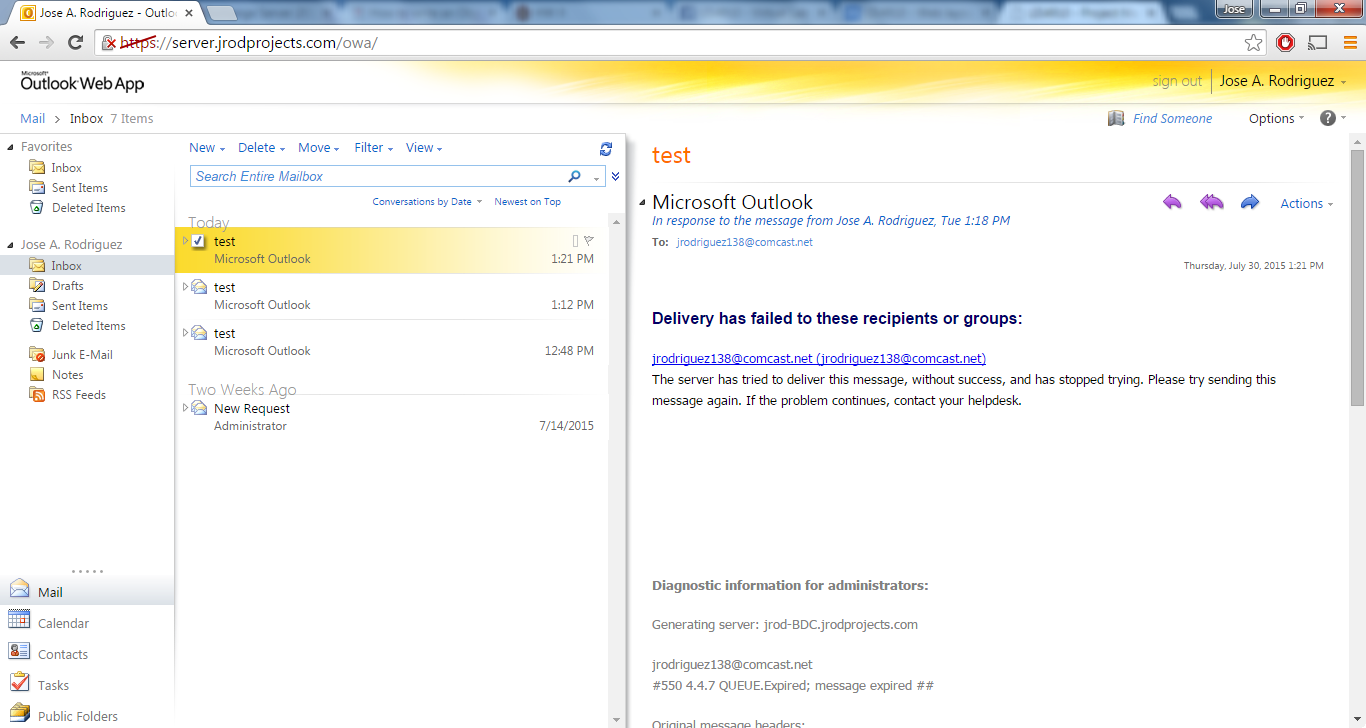
Task: Click the cast icon in Chrome toolbar
Action: coord(1318,43)
